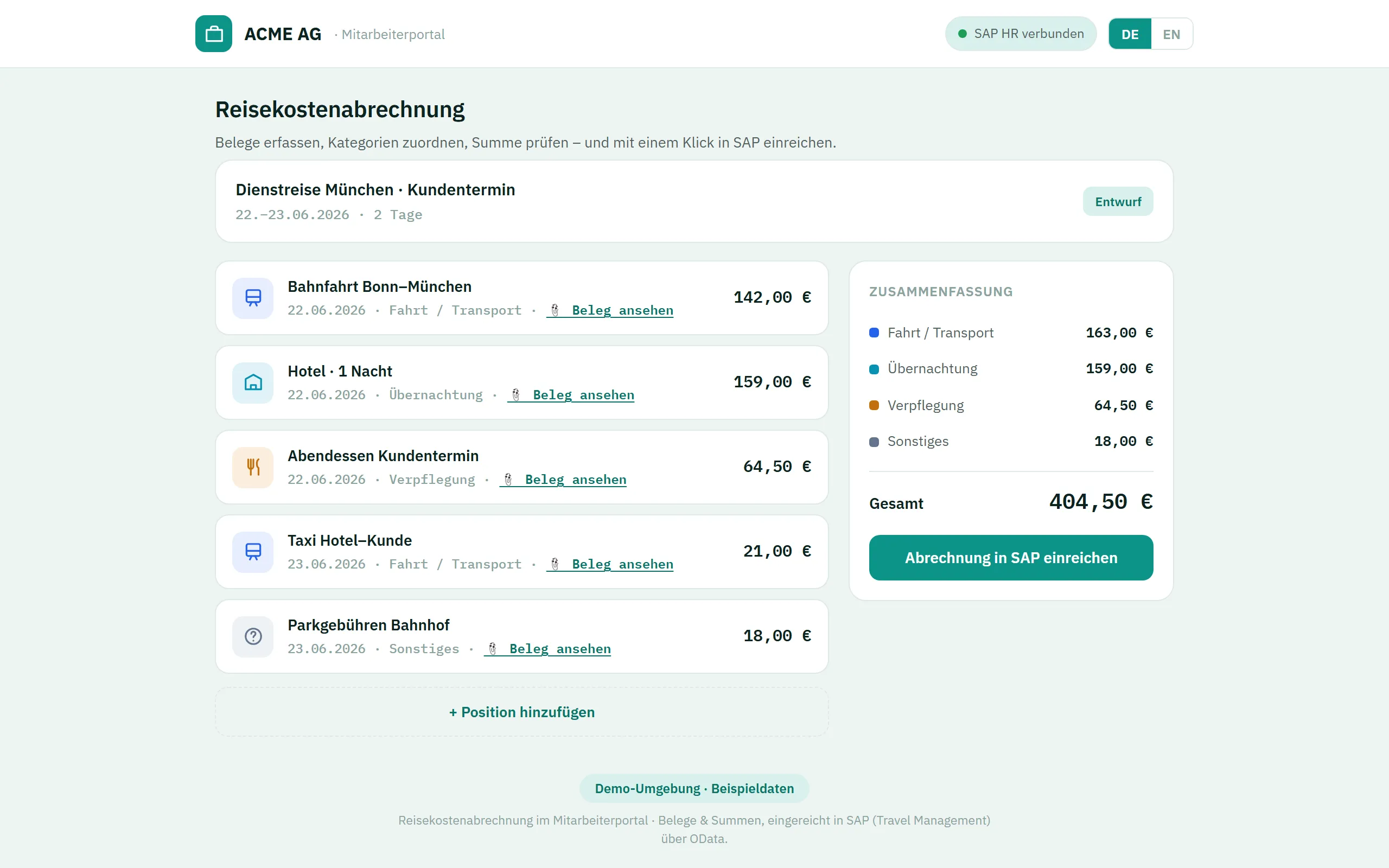Click the Parkgebühren Bahnhof title
This screenshot has height=868, width=1389.
click(x=368, y=625)
